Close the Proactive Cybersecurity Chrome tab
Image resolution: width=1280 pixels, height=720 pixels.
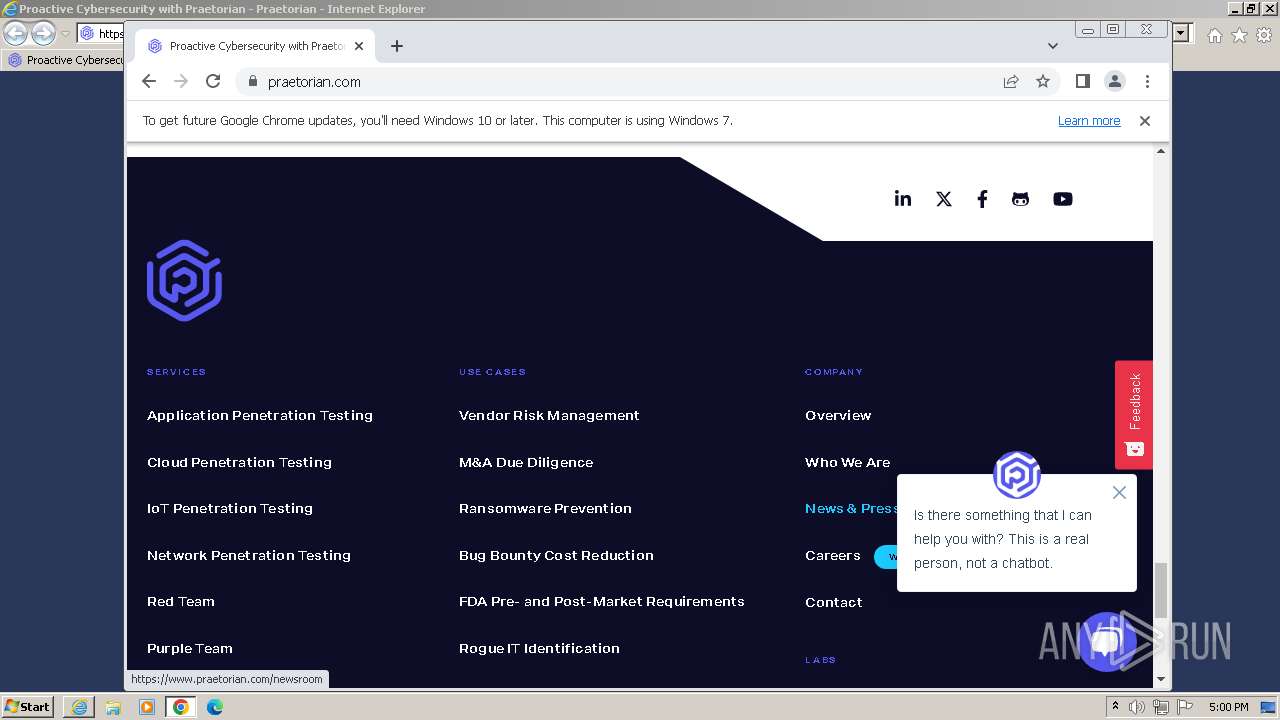click(x=359, y=46)
